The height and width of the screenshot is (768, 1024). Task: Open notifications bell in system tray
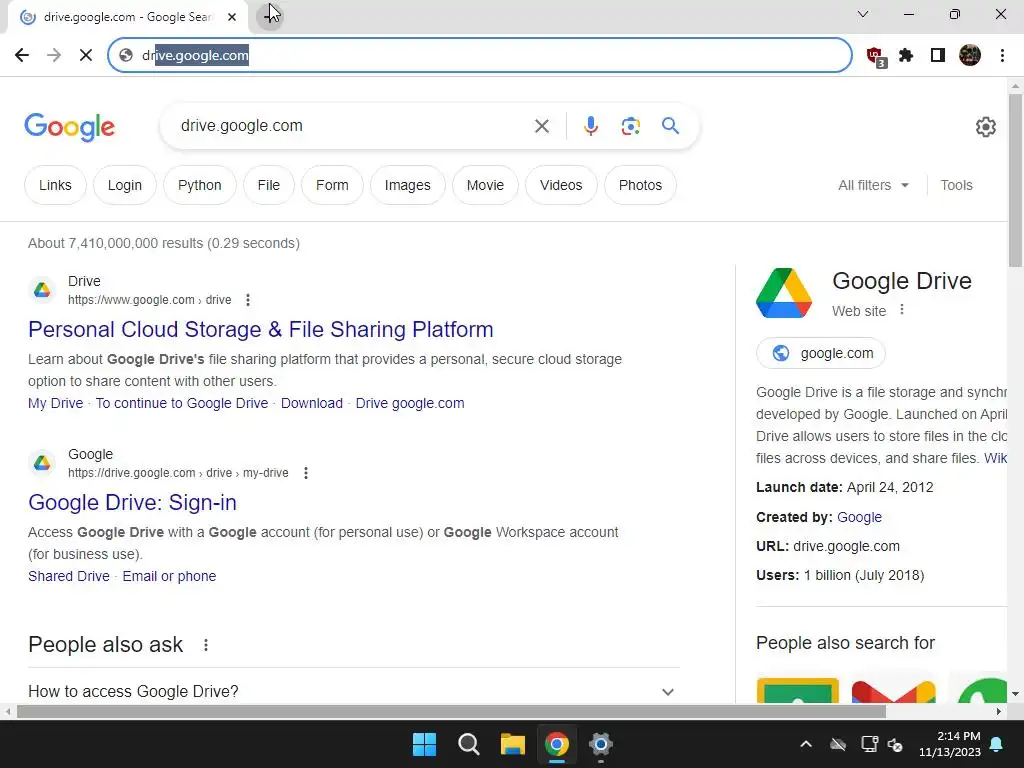pos(997,744)
